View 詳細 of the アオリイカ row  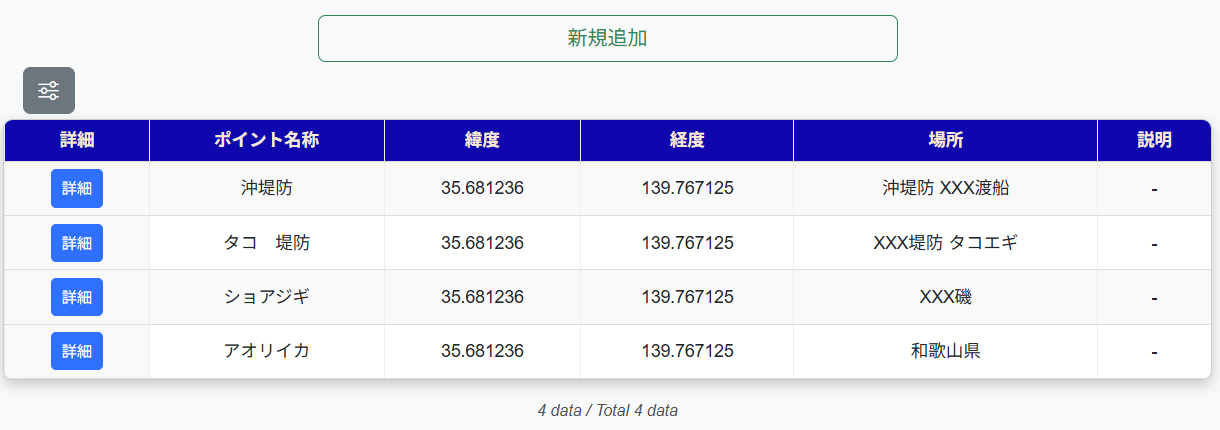click(x=77, y=351)
